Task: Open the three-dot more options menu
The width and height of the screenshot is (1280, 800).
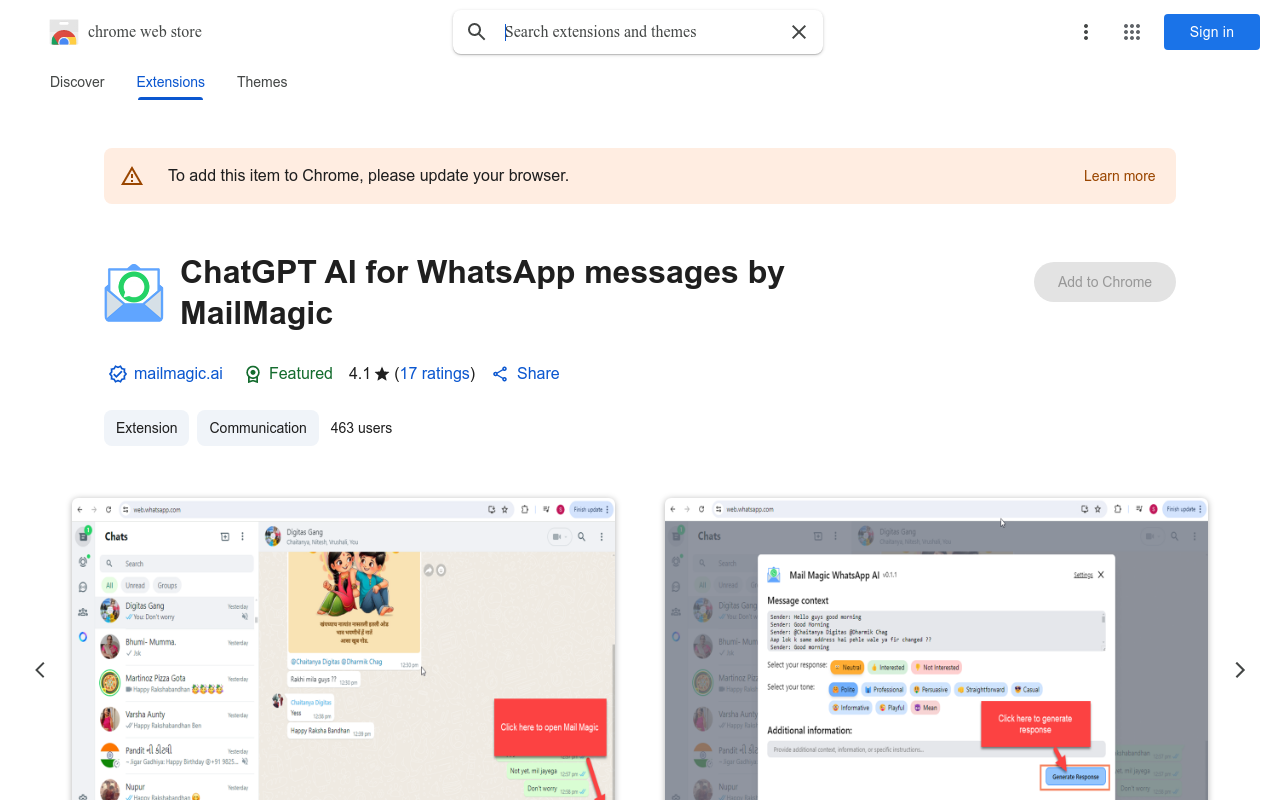Action: pyautogui.click(x=1086, y=32)
